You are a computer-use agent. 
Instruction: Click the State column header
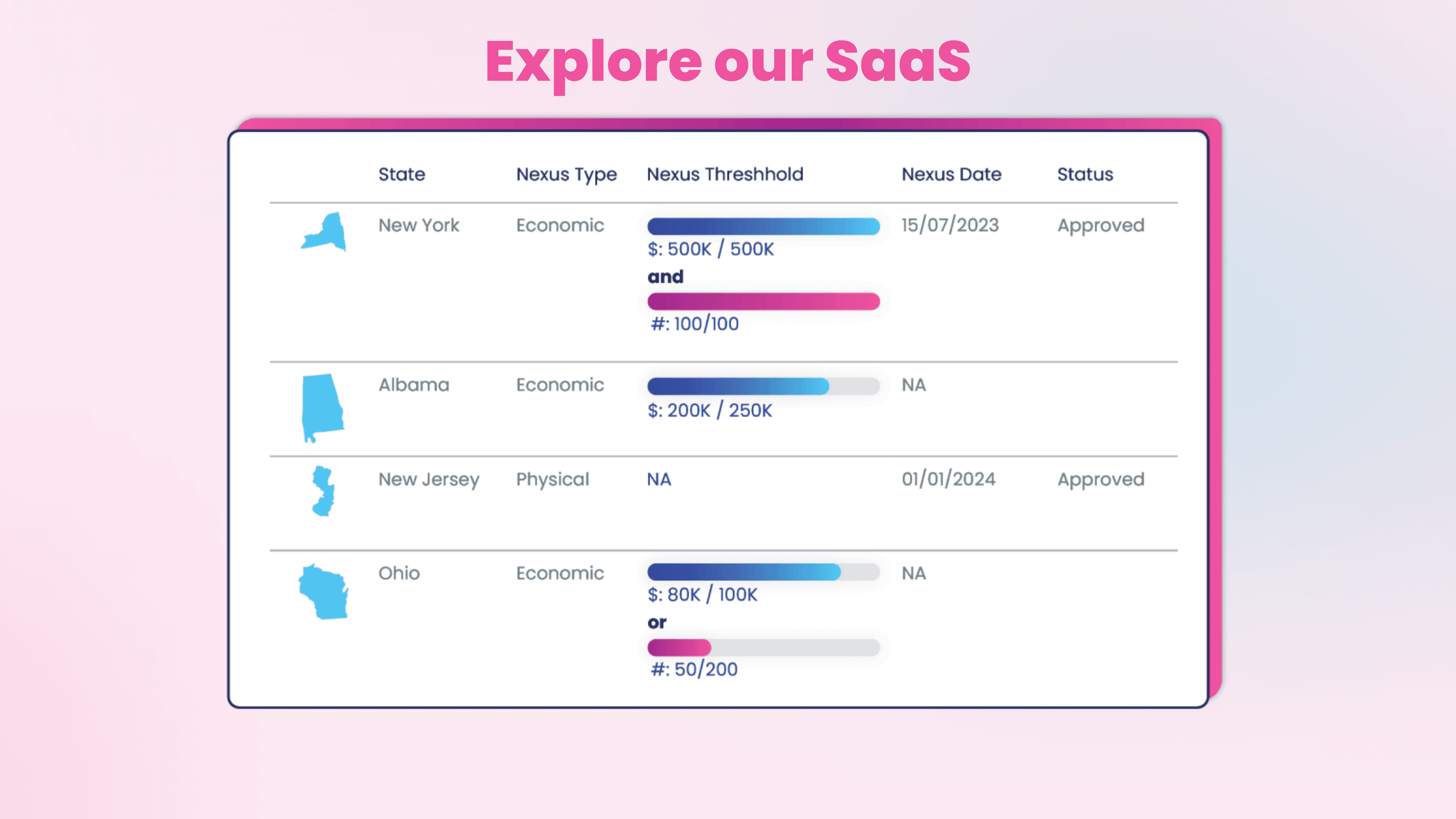point(401,174)
